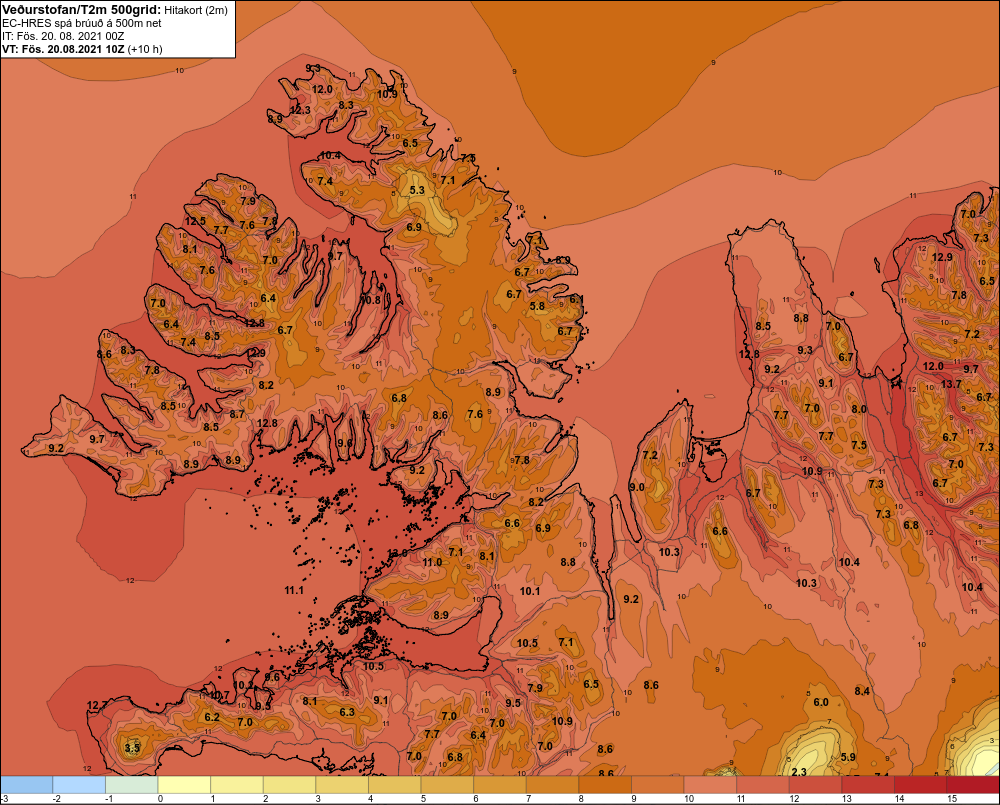Click the legend scale label '-3'
The image size is (1000, 805).
[x=4, y=799]
